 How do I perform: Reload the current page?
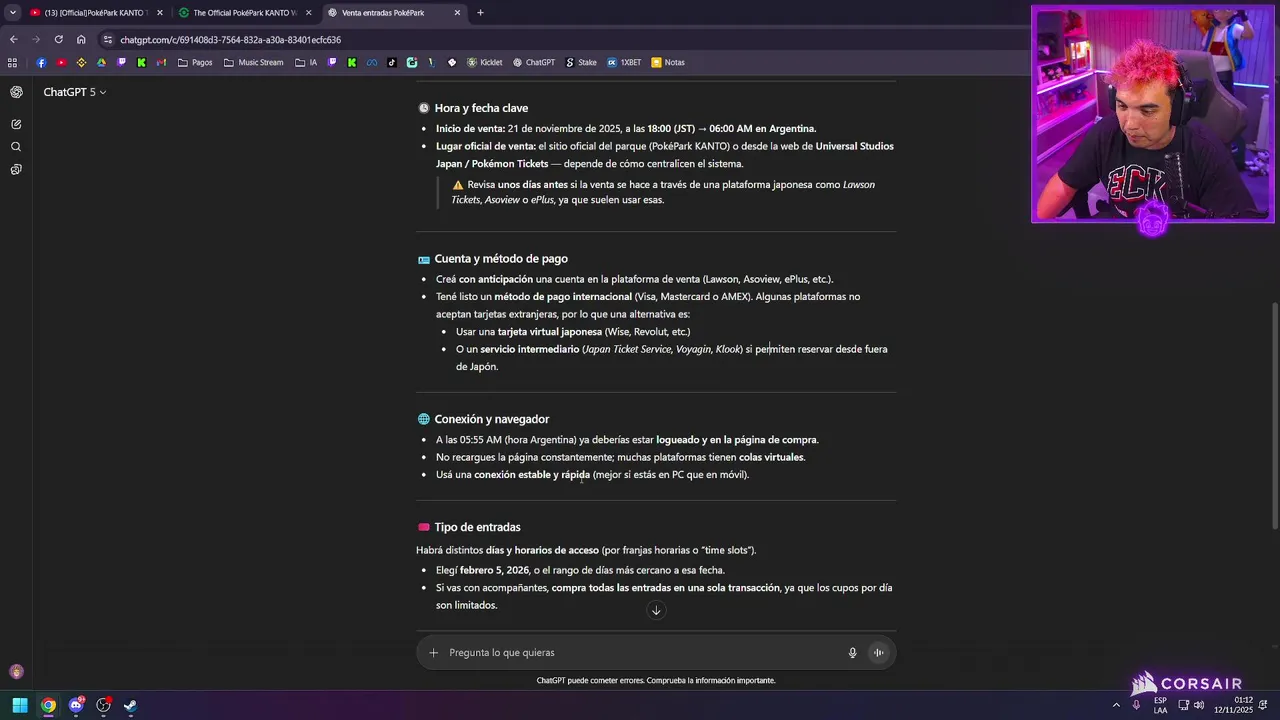[58, 40]
